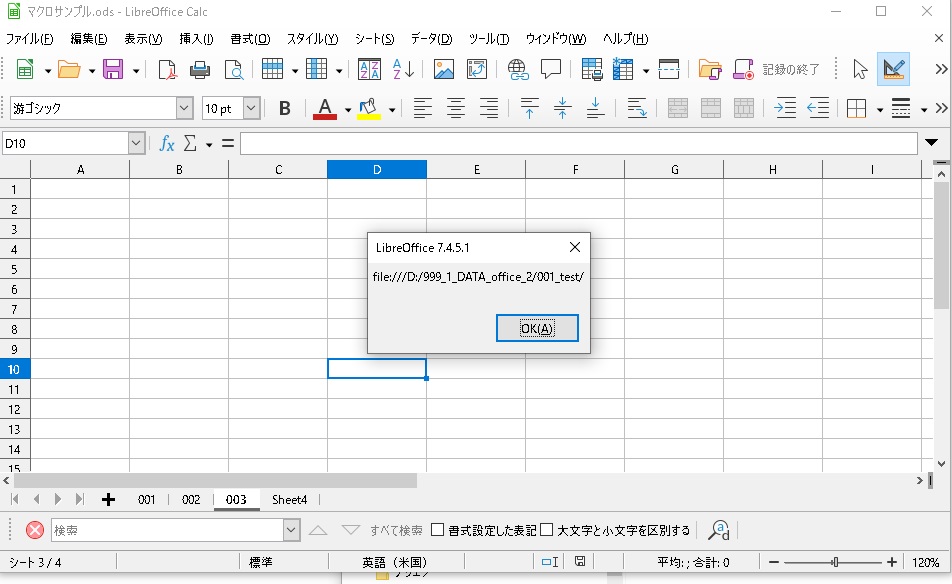Click the formula input line
This screenshot has height=584, width=952.
[x=579, y=144]
